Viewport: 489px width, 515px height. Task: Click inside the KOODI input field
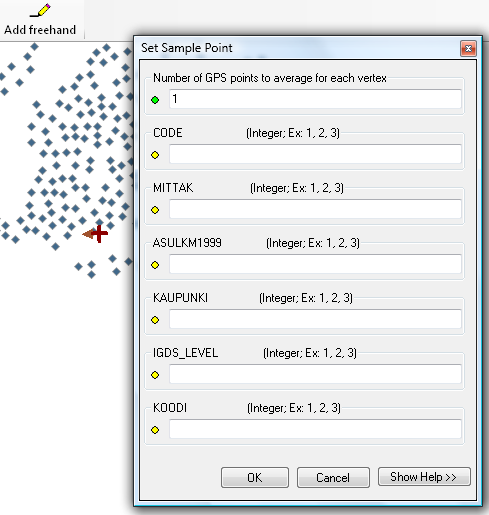pyautogui.click(x=315, y=429)
